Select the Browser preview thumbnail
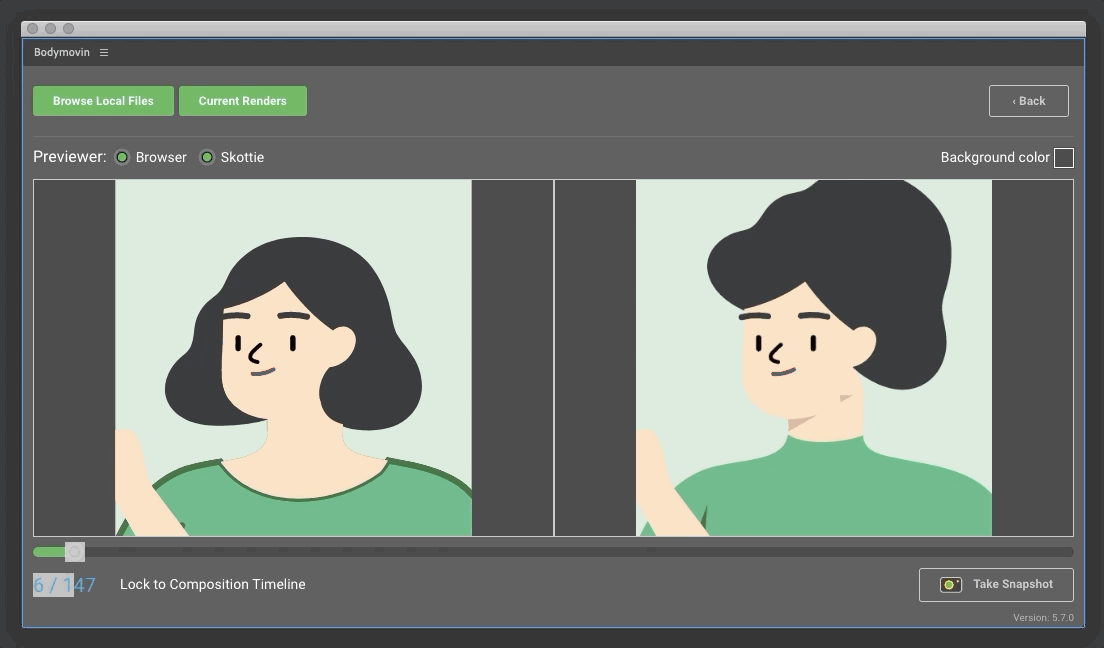This screenshot has width=1104, height=648. pos(293,357)
